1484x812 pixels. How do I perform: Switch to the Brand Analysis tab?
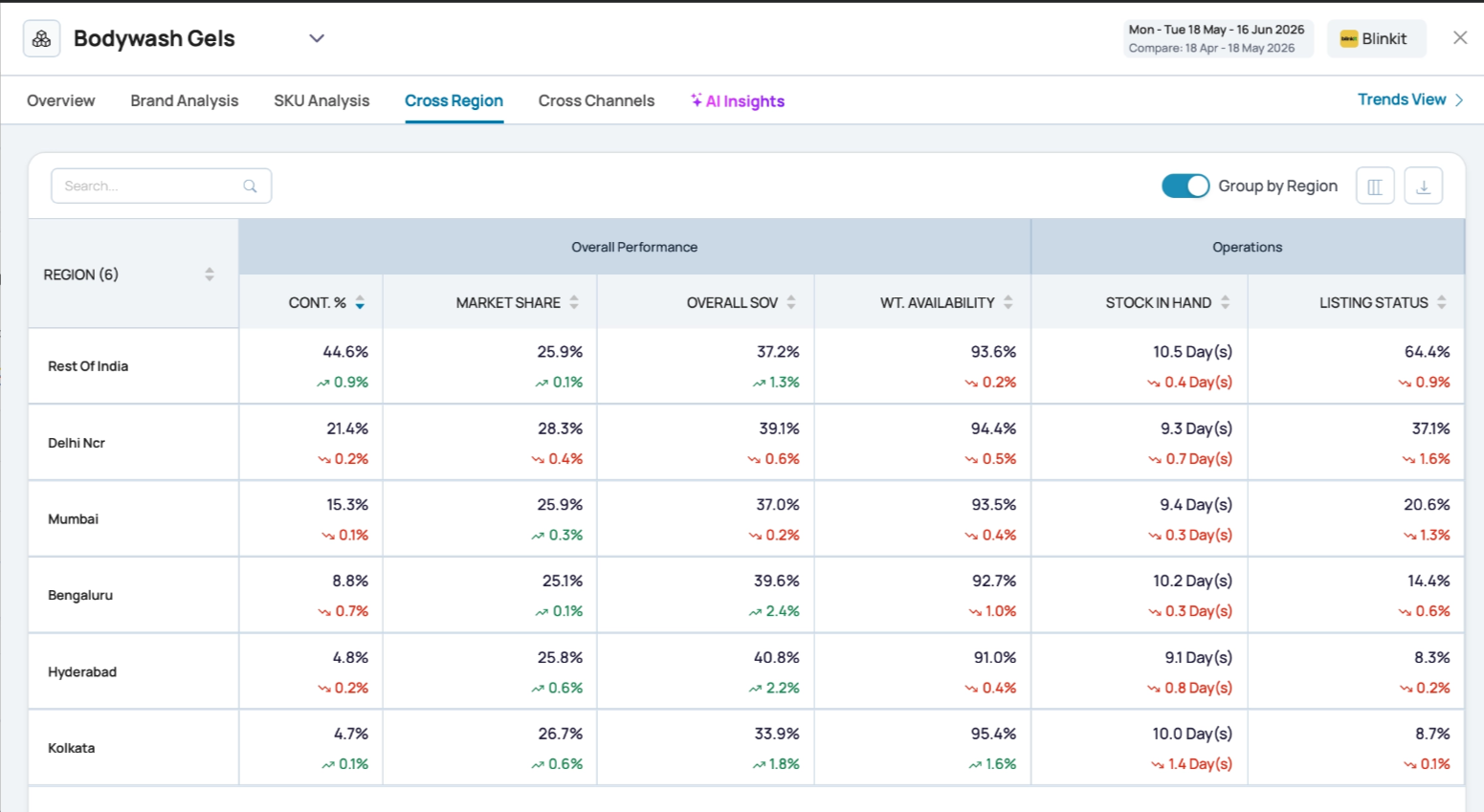click(185, 100)
